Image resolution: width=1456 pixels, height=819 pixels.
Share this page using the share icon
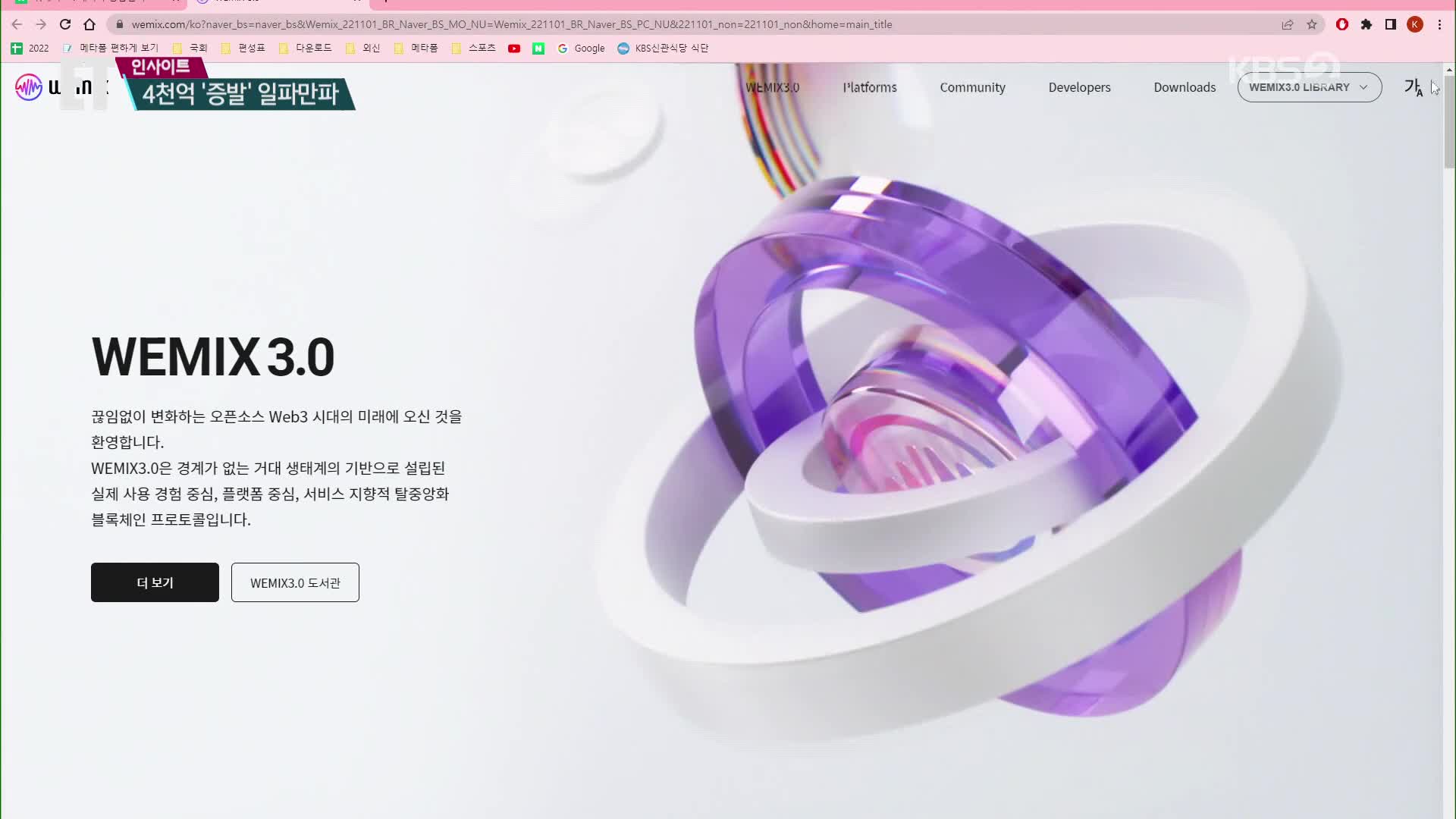point(1288,24)
